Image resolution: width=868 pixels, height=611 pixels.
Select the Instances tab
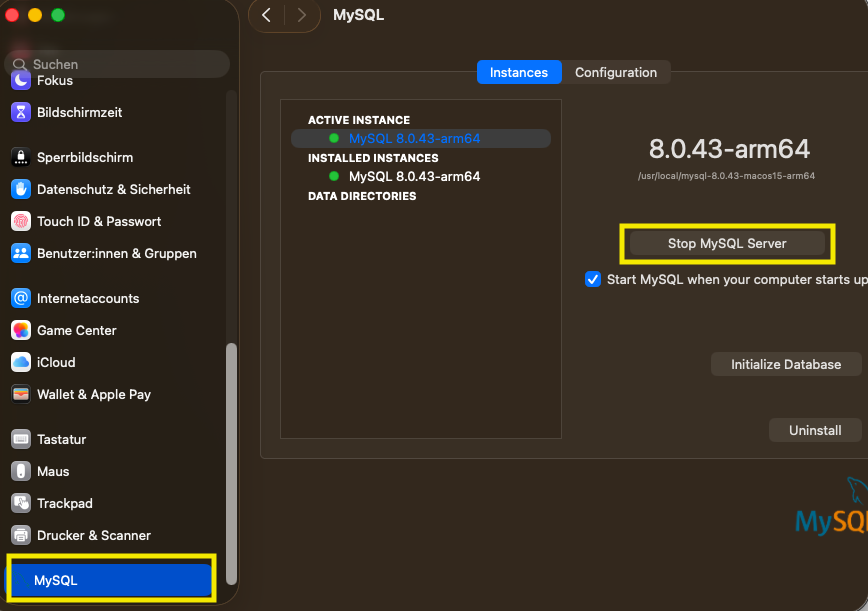pyautogui.click(x=519, y=73)
